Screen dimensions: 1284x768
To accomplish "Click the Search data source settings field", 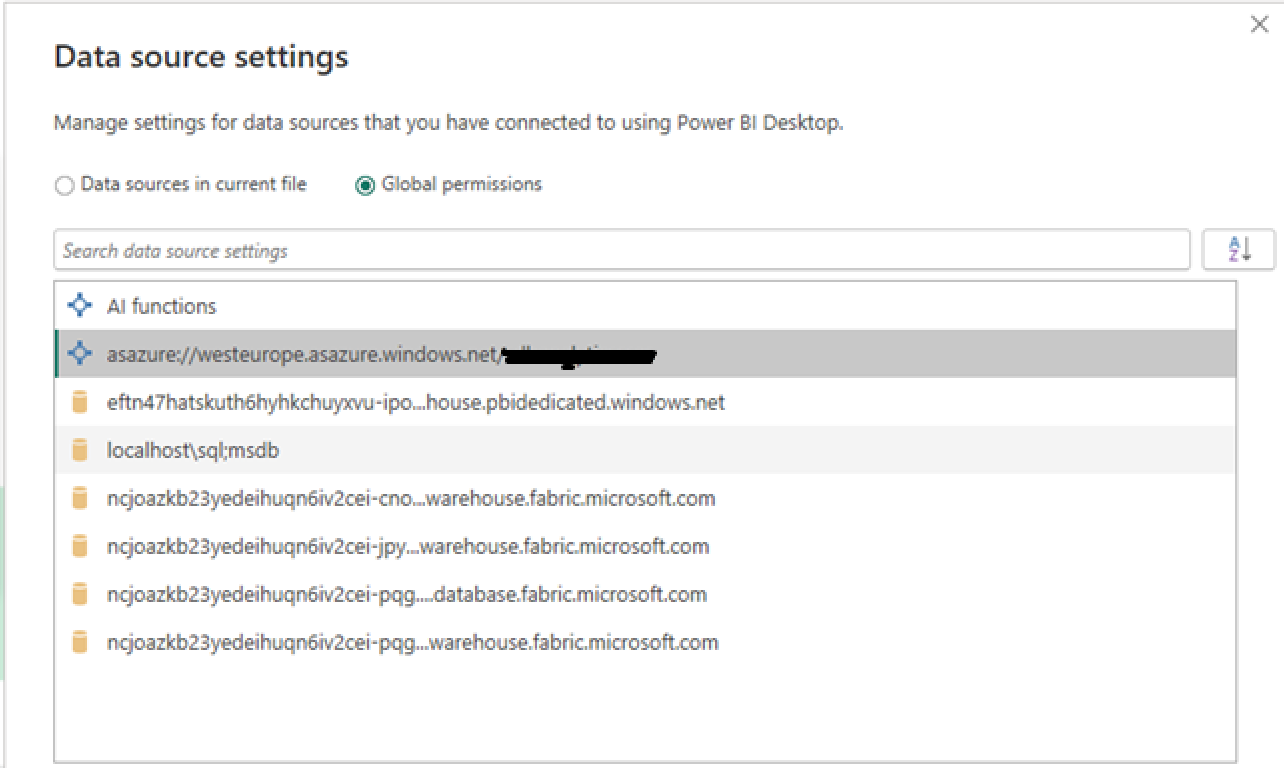I will coord(622,251).
